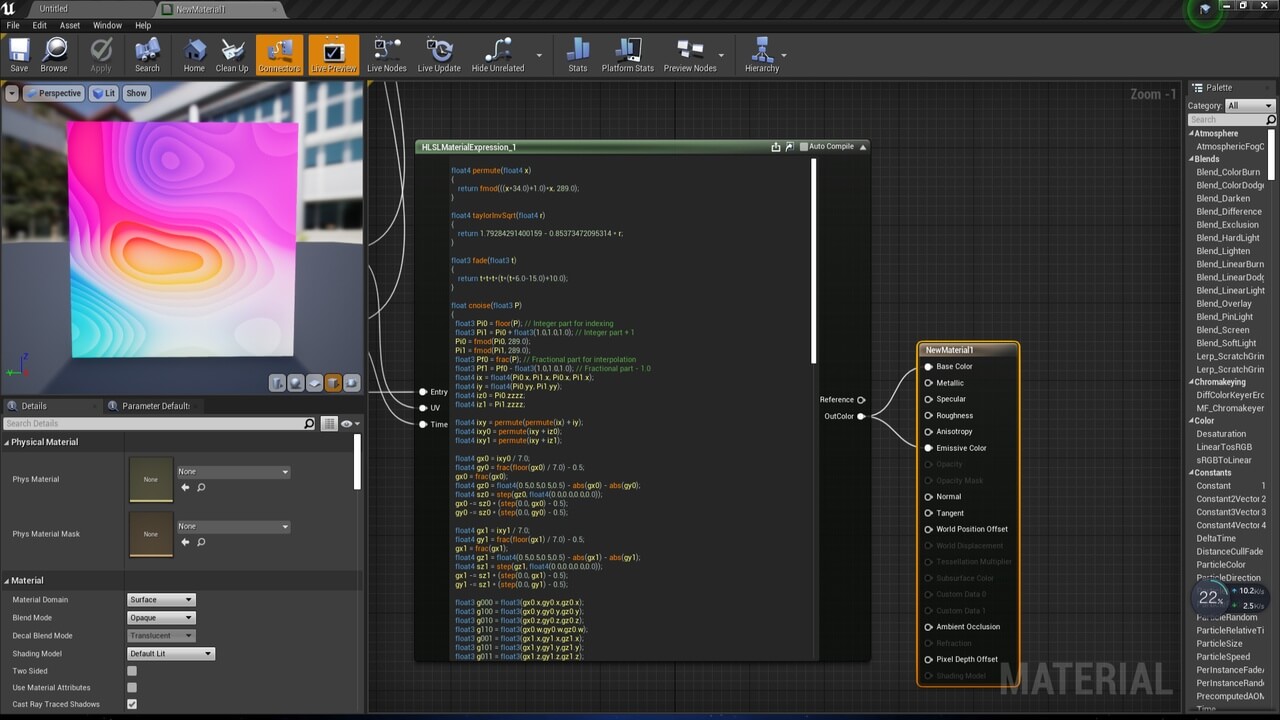
Task: Click the Phys Material thumbnail swatch
Action: click(150, 479)
